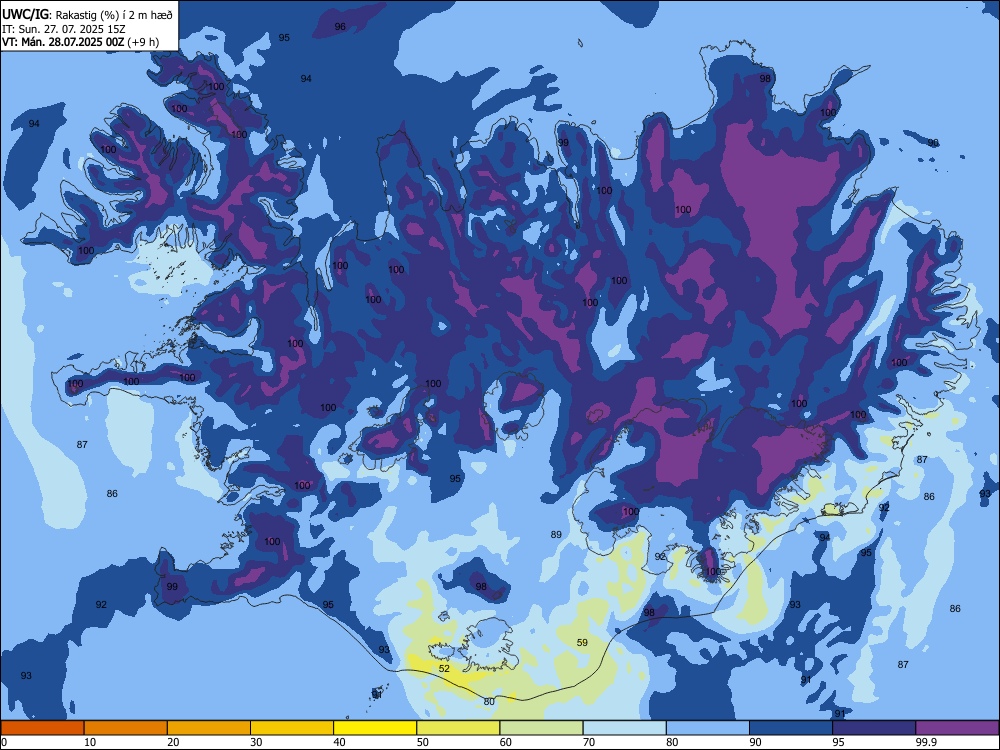
Task: Click the legend tick label 0
Action: [4, 742]
